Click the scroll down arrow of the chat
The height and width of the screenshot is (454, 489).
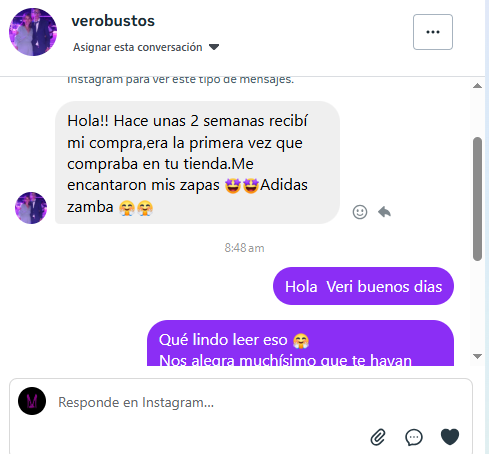click(477, 356)
